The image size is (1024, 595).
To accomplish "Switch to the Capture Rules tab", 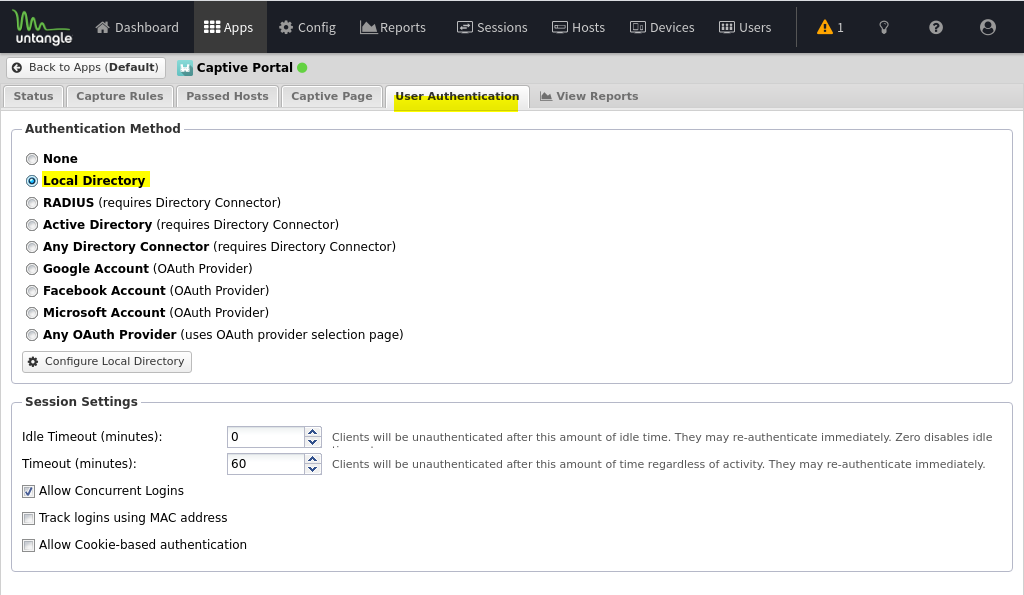I will (120, 96).
